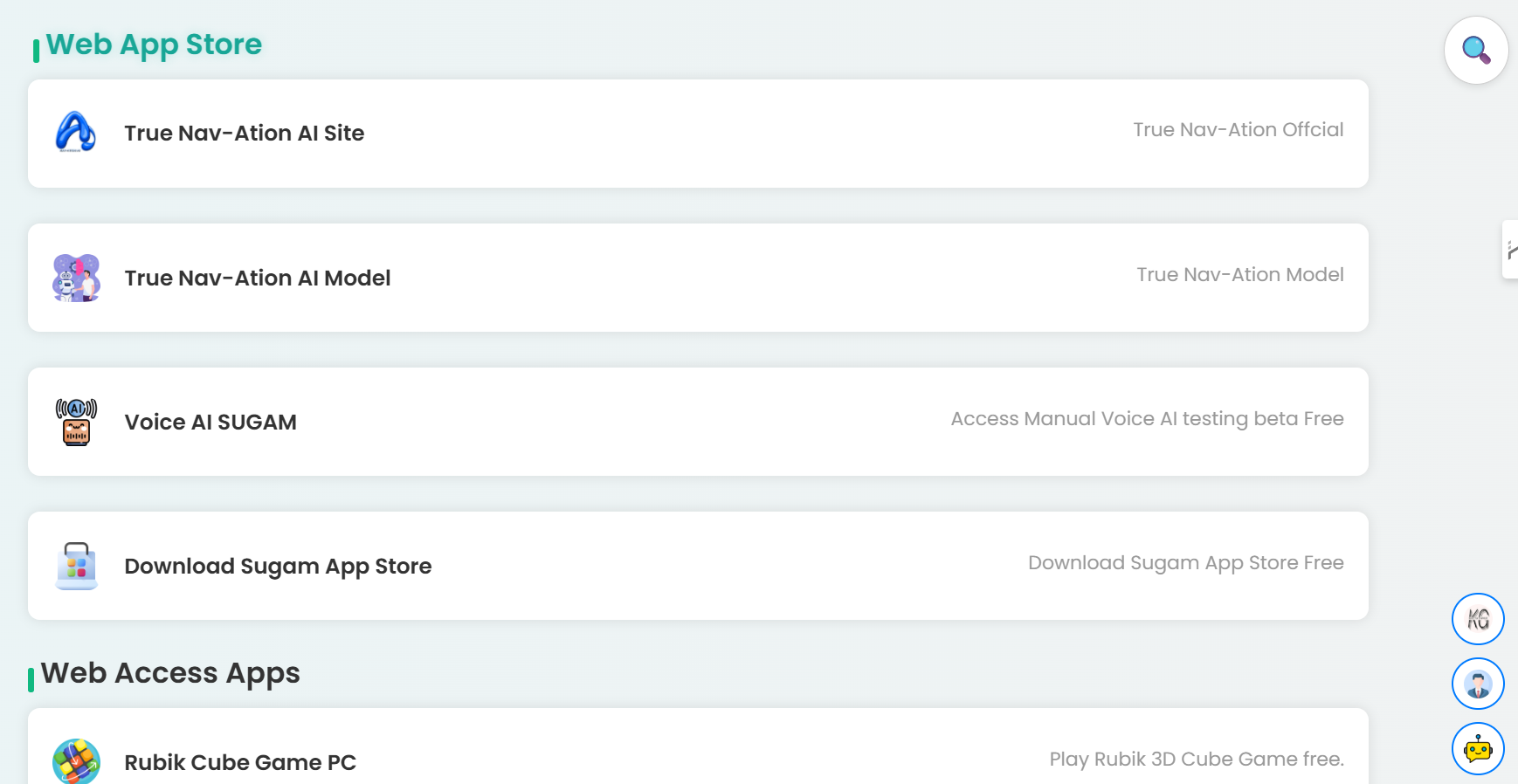Click the Voice AI SUGAM icon

click(76, 422)
